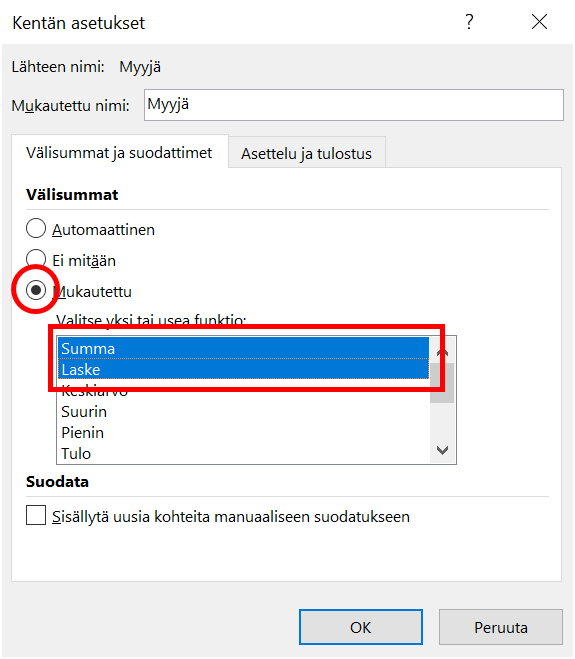This screenshot has width=575, height=659.
Task: Pick Suurin from the function list
Action: click(243, 411)
